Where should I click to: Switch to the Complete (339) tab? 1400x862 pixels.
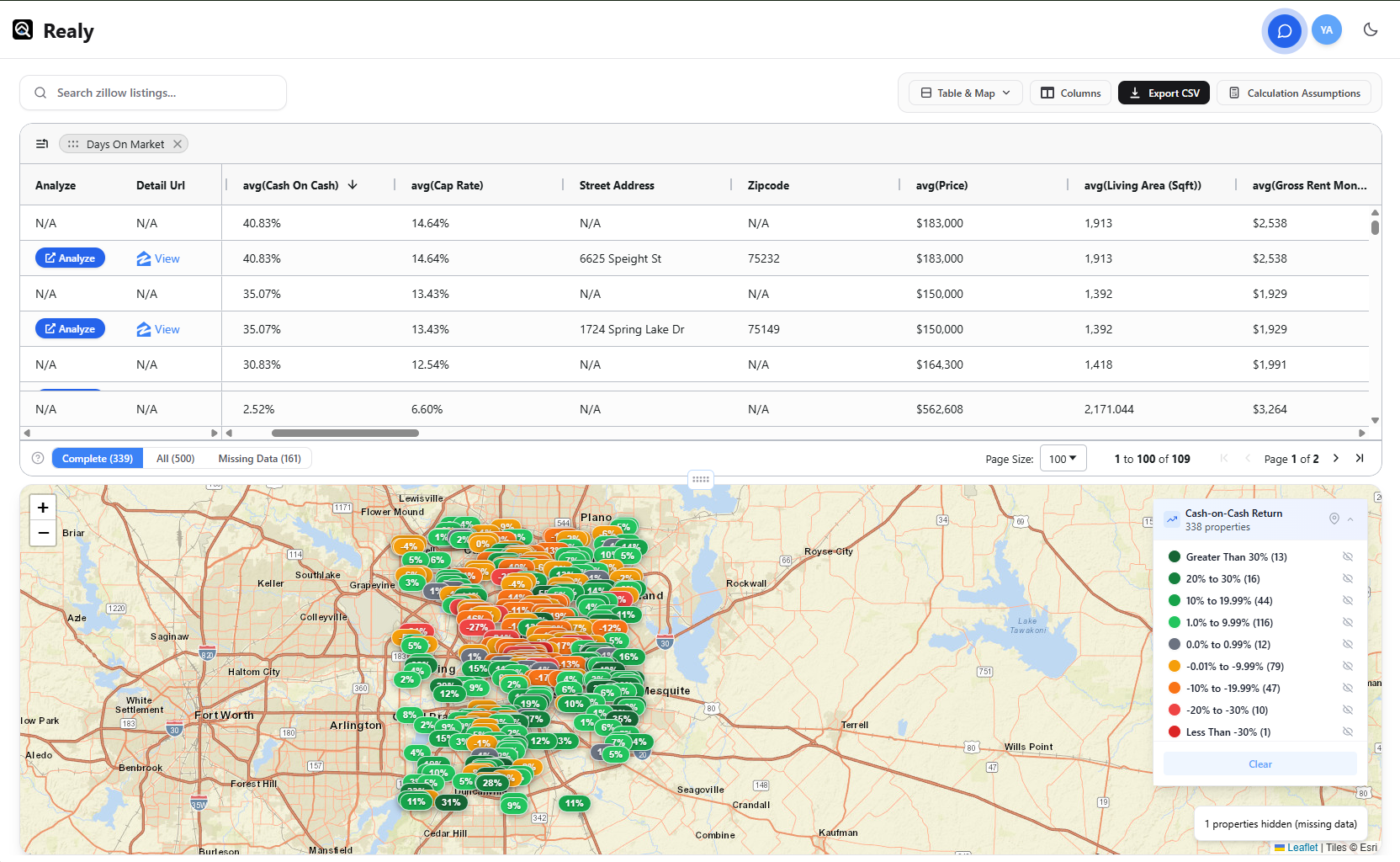(x=98, y=458)
